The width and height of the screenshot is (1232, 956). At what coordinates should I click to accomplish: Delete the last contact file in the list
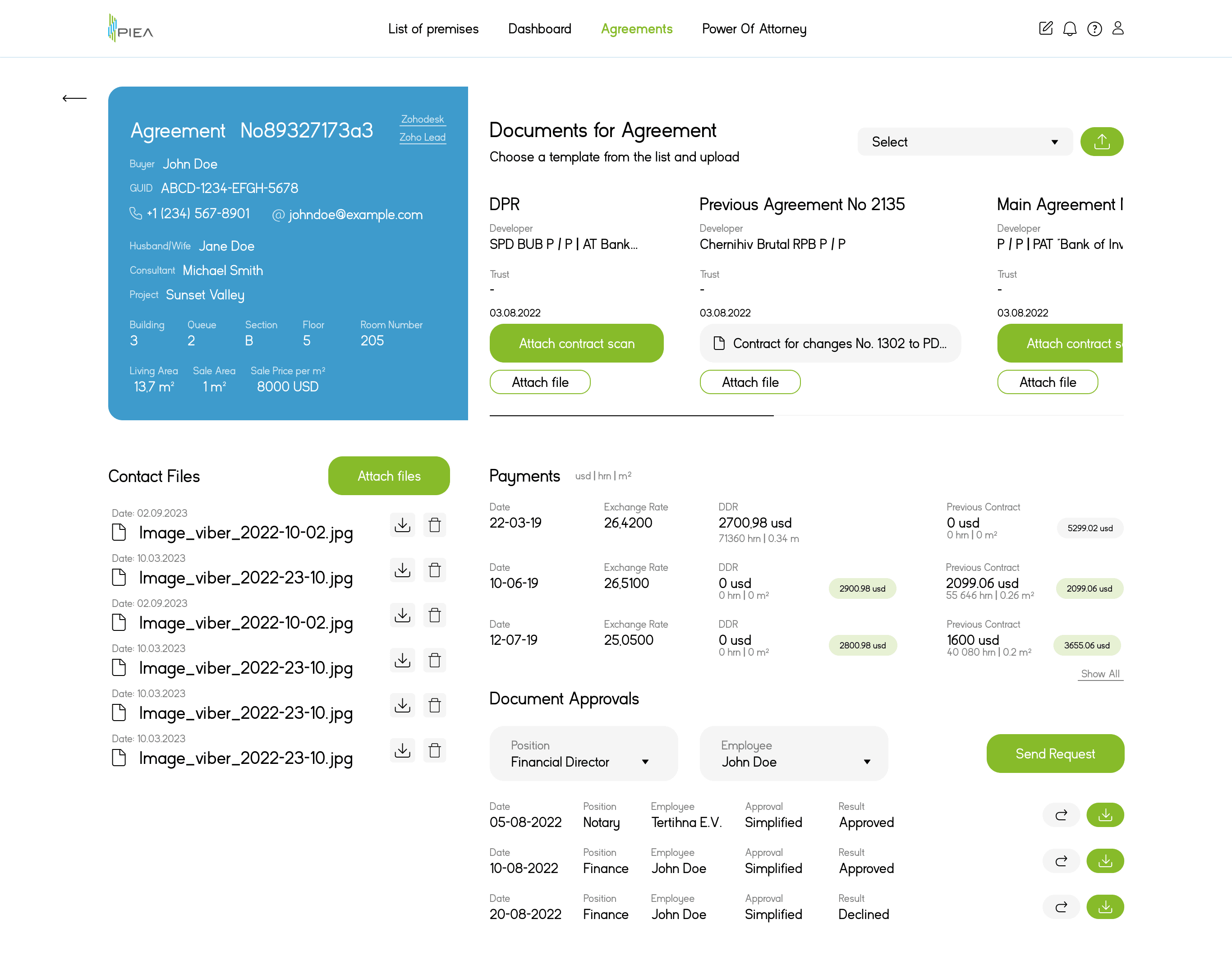point(434,750)
